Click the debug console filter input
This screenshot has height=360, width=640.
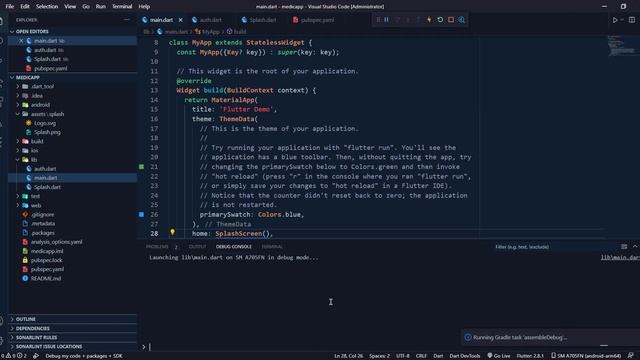point(553,247)
